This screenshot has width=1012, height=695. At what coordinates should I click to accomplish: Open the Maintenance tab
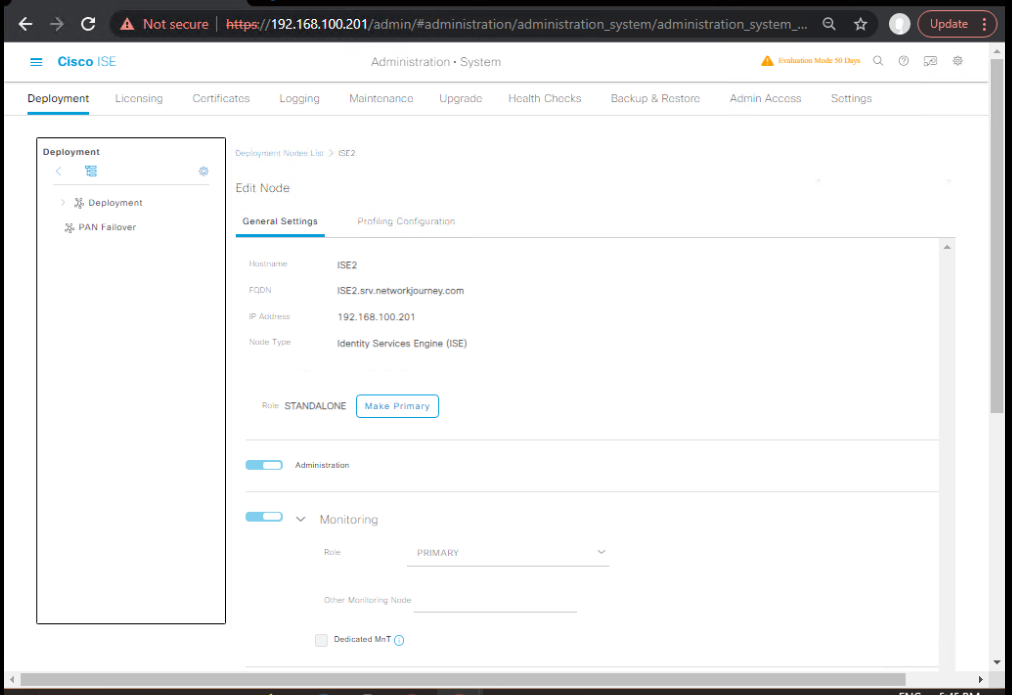(x=381, y=98)
